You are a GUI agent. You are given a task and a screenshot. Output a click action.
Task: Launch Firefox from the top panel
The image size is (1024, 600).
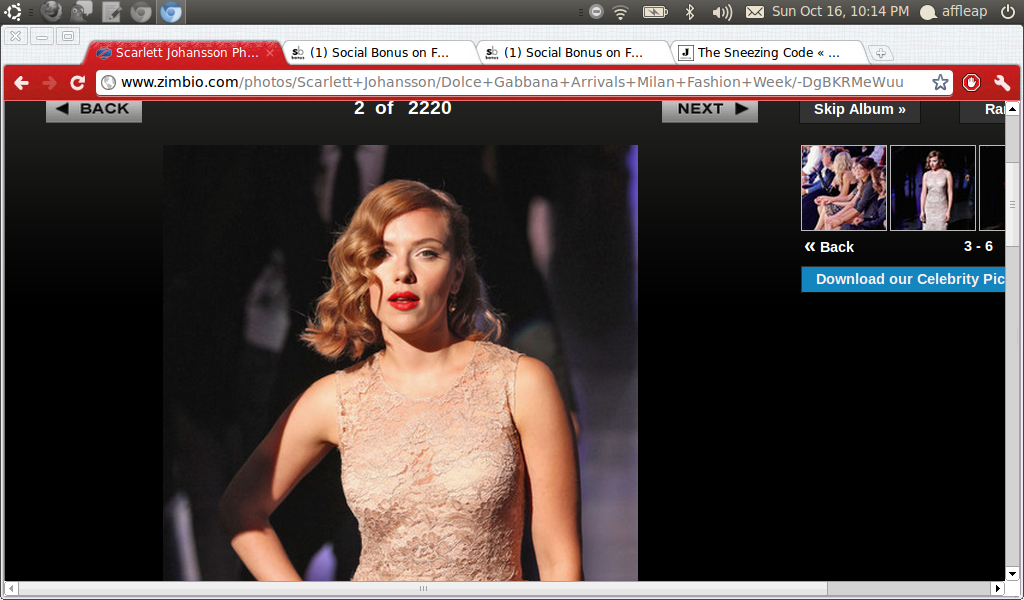(x=52, y=12)
